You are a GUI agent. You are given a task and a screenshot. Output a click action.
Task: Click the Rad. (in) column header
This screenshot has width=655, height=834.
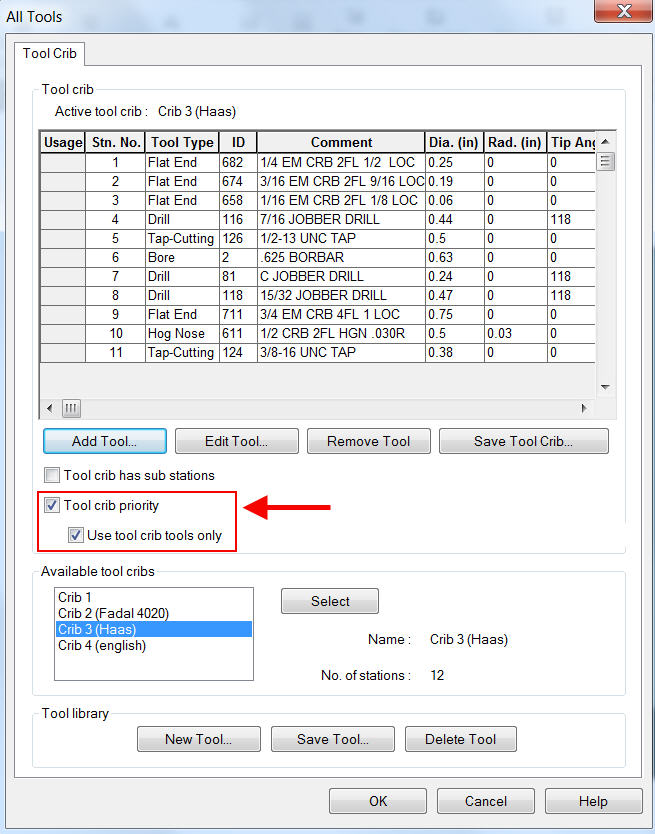click(x=516, y=142)
